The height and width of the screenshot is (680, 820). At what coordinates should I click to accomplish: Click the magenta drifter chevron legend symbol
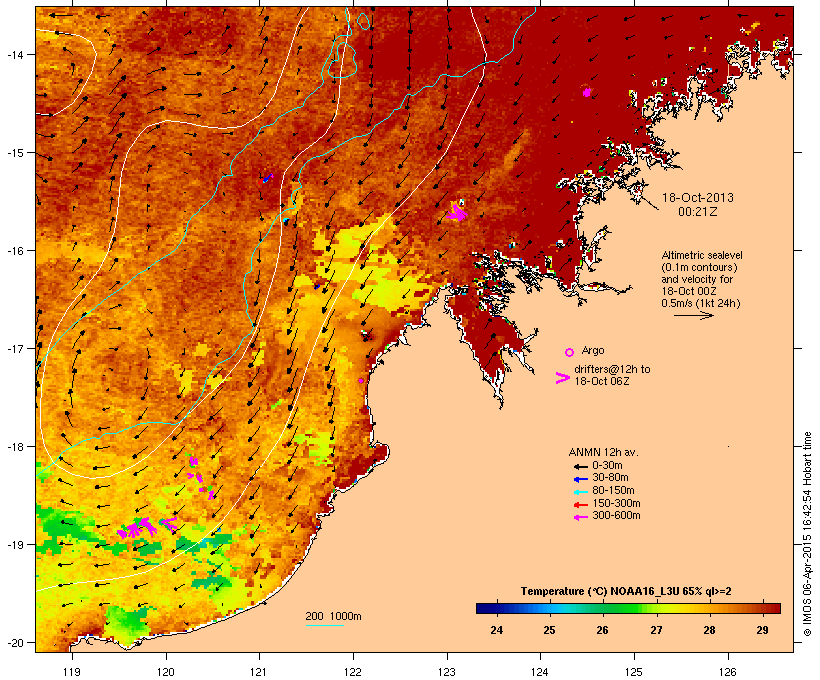pyautogui.click(x=563, y=378)
